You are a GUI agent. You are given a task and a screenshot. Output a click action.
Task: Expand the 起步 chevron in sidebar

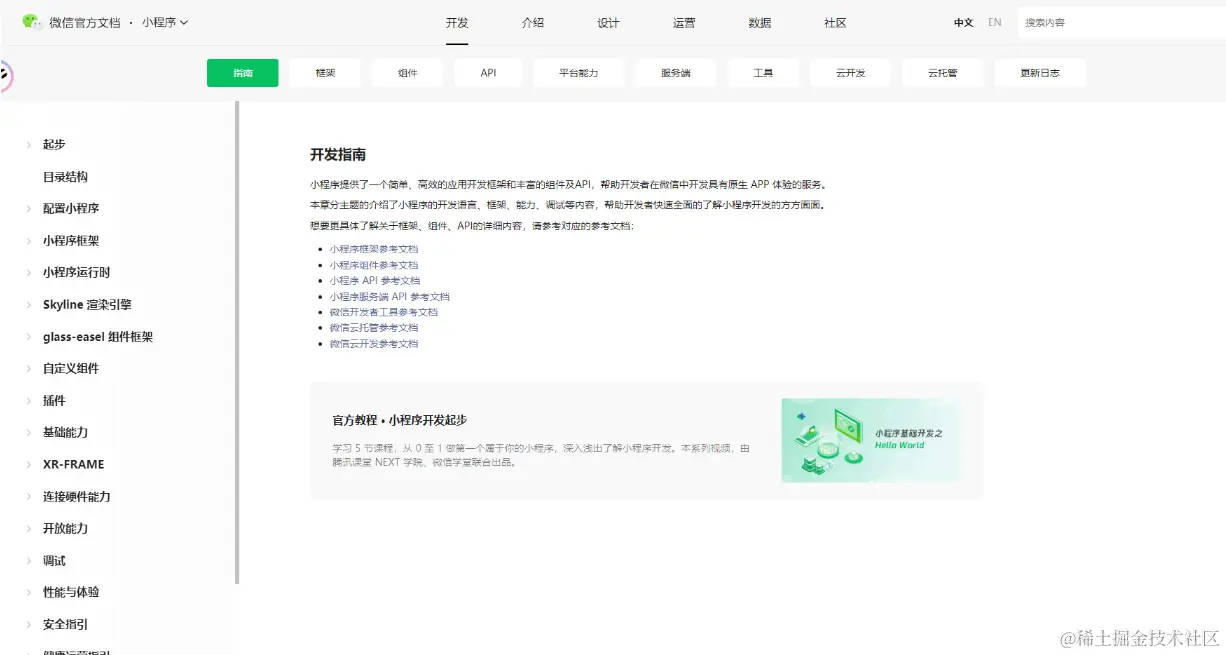click(x=28, y=145)
